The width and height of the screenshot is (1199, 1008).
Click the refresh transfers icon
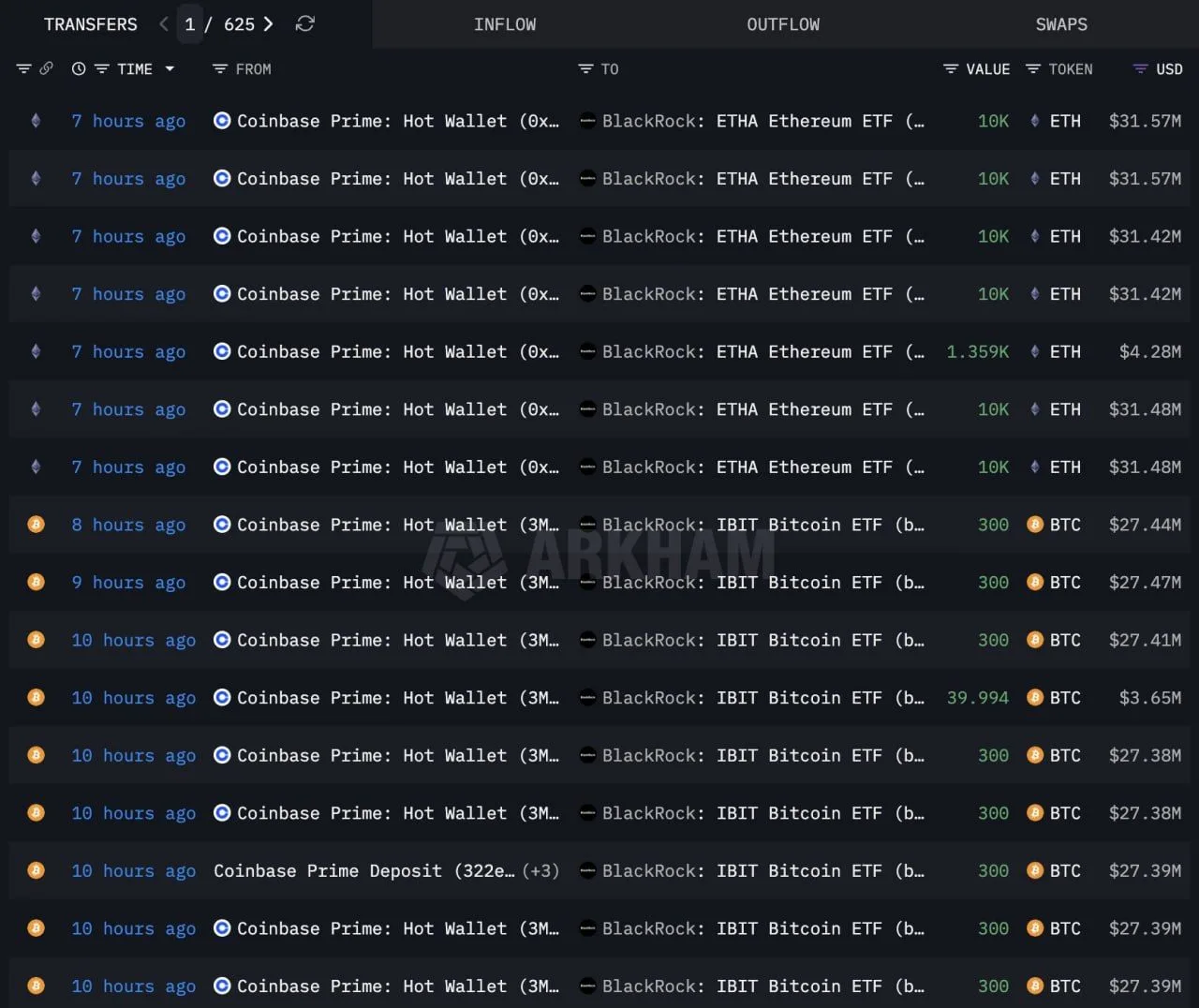point(304,24)
